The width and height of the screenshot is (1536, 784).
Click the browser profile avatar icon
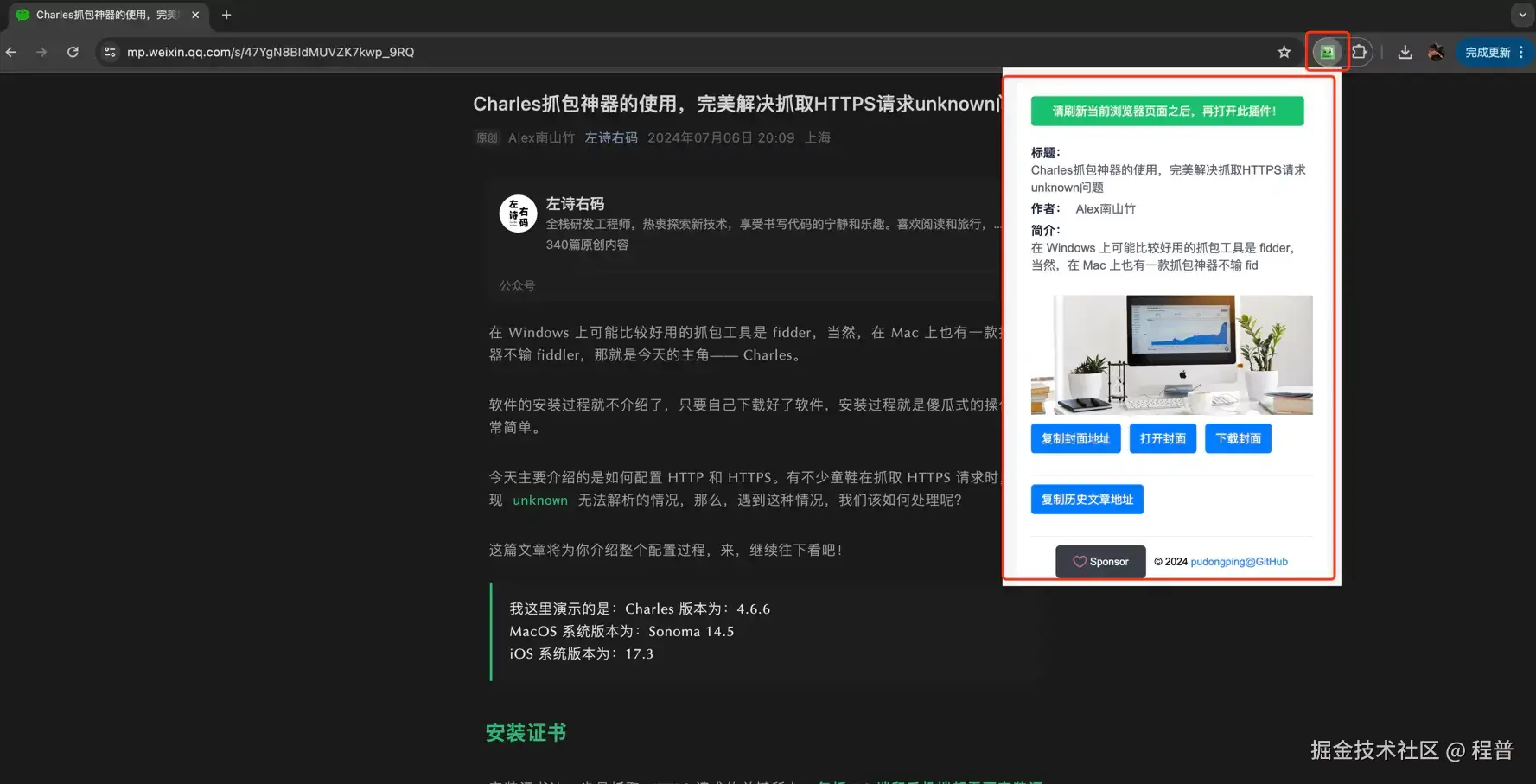click(x=1437, y=52)
